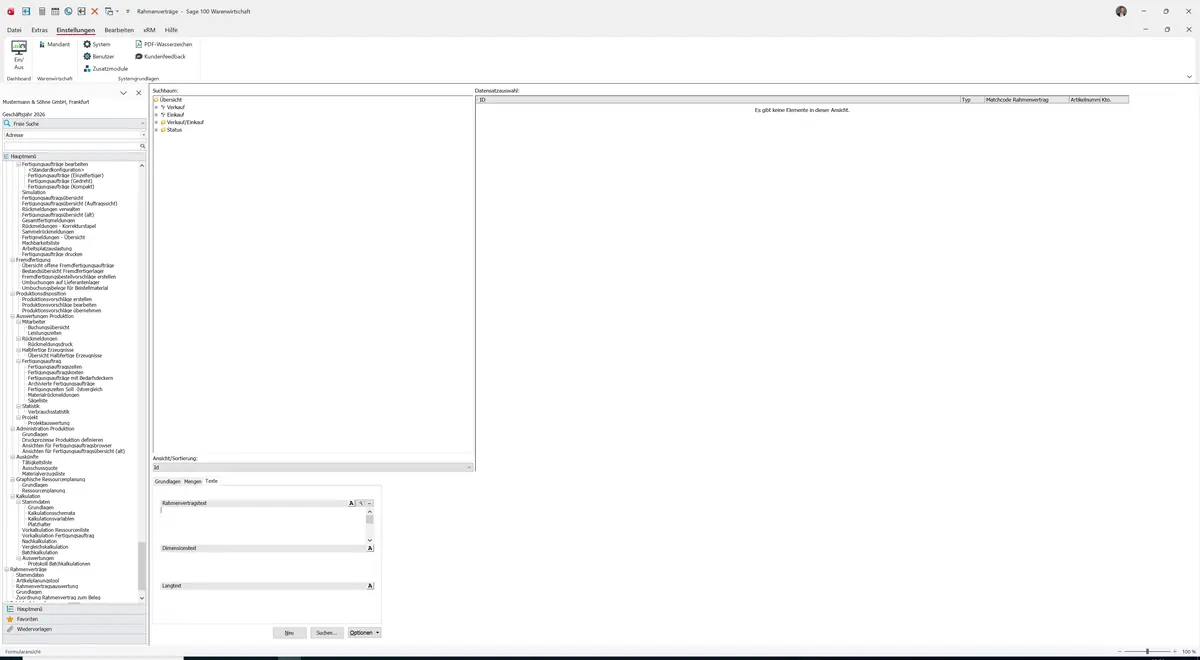Open the Hilfe menu
Viewport: 1200px width, 660px height.
(x=171, y=30)
